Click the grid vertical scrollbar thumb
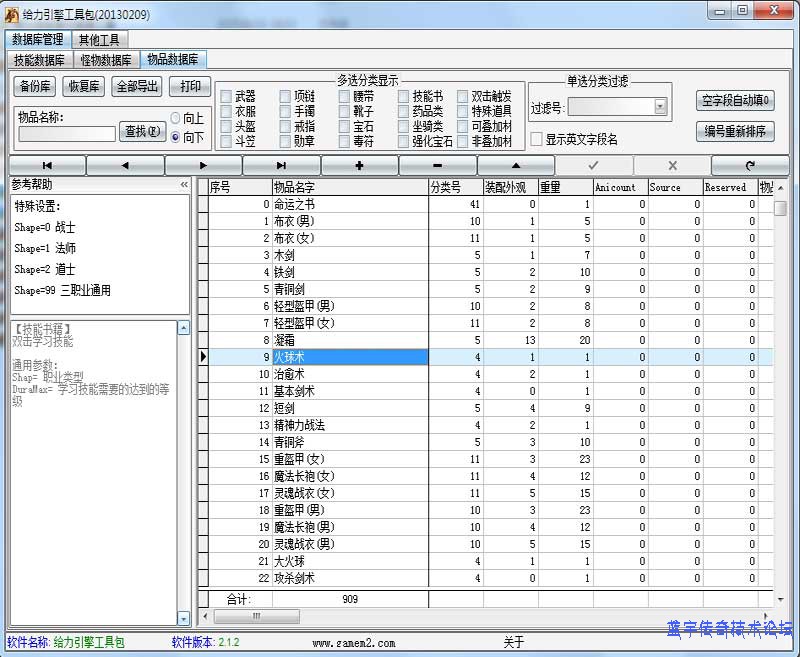The width and height of the screenshot is (800, 657). click(x=780, y=208)
